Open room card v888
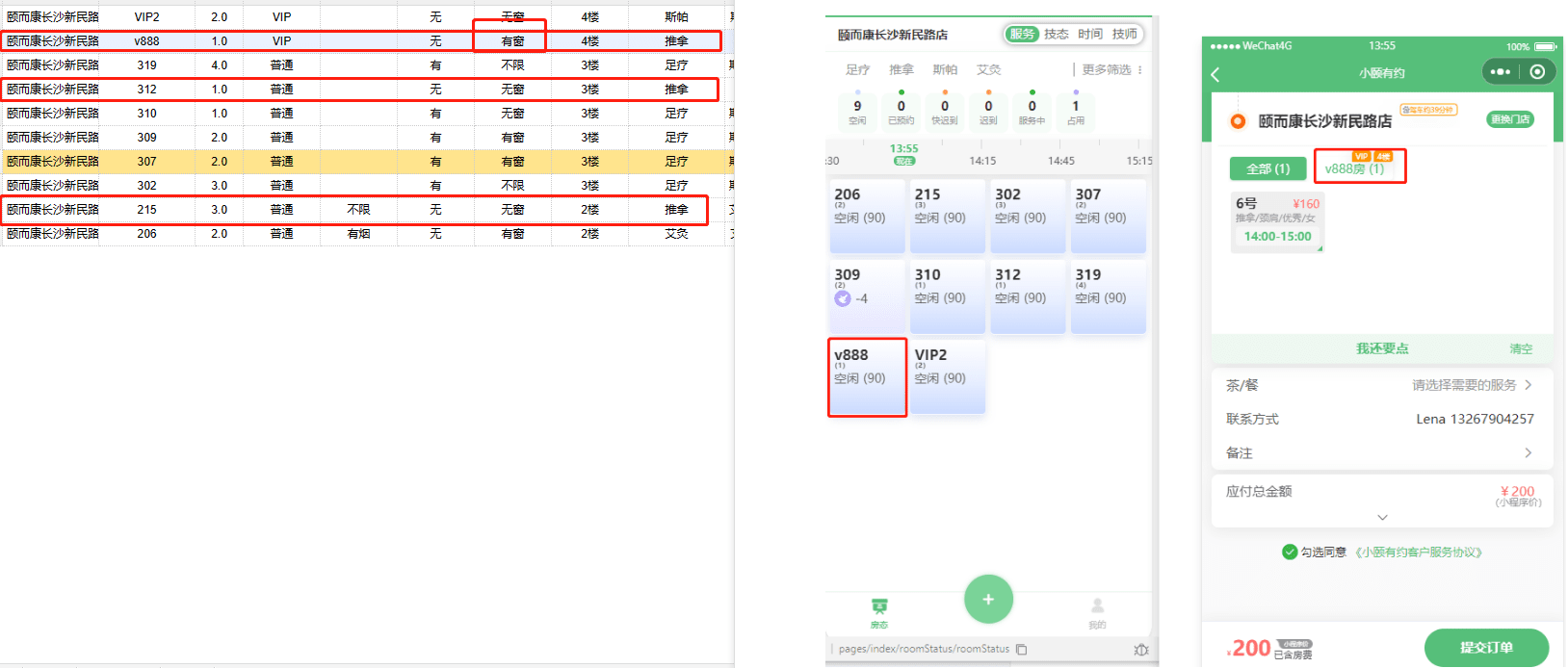 tap(867, 376)
